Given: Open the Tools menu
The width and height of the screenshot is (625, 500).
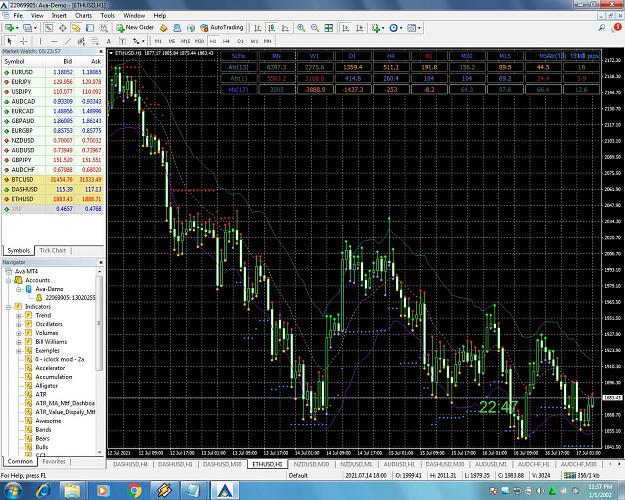Looking at the screenshot, I should point(107,16).
